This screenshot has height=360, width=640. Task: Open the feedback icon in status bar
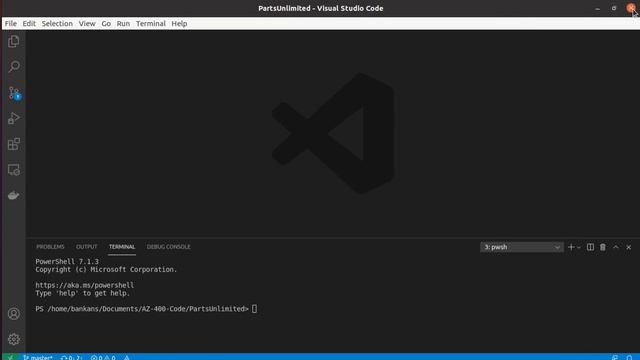(x=615, y=357)
